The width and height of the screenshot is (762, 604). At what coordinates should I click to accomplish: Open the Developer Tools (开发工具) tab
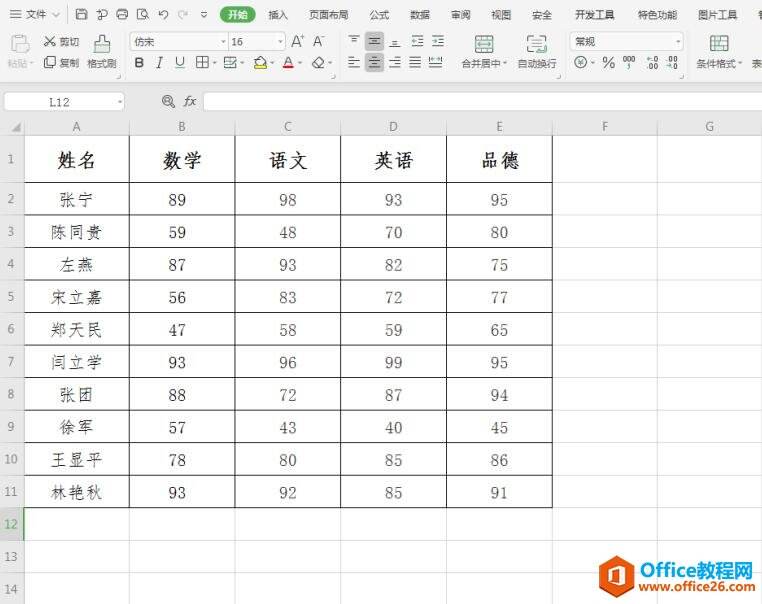594,15
